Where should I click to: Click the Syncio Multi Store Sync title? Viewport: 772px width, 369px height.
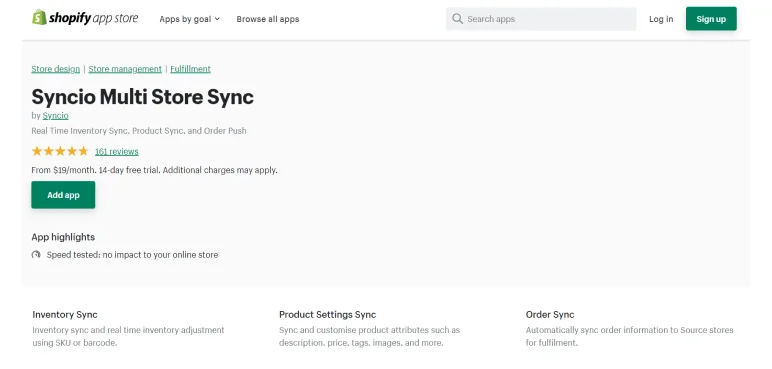142,97
